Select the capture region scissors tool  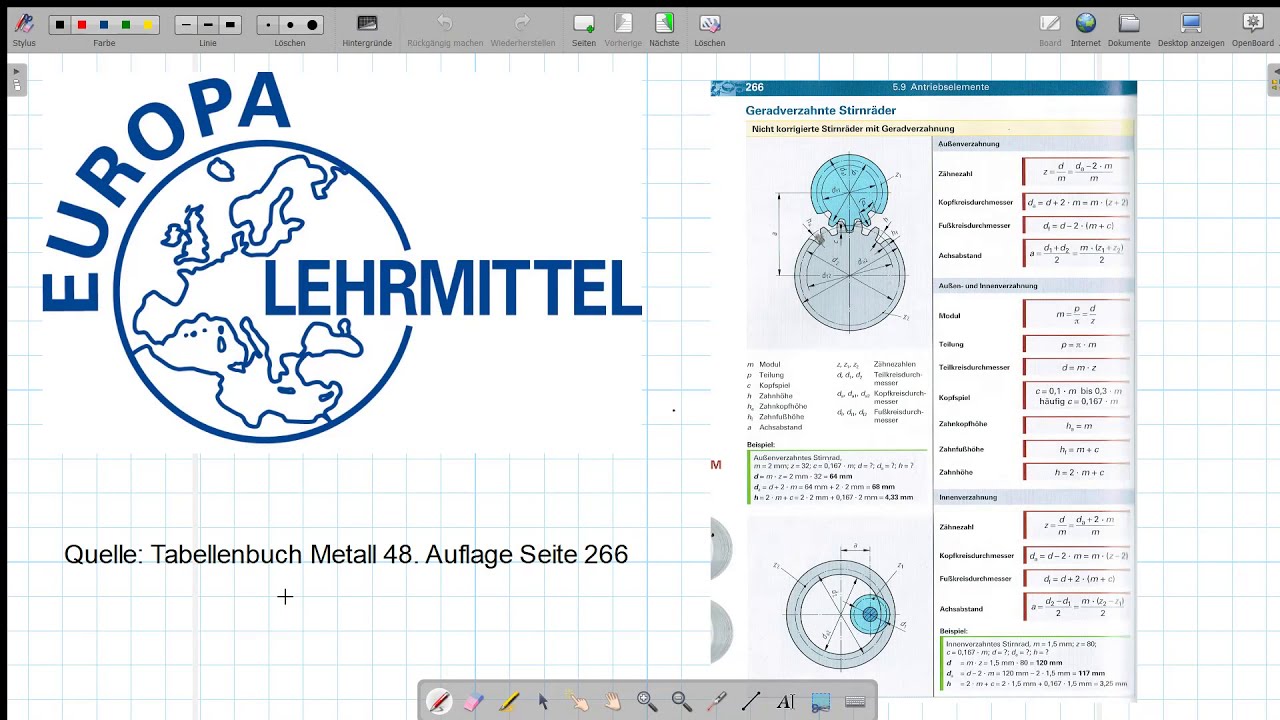click(x=820, y=702)
